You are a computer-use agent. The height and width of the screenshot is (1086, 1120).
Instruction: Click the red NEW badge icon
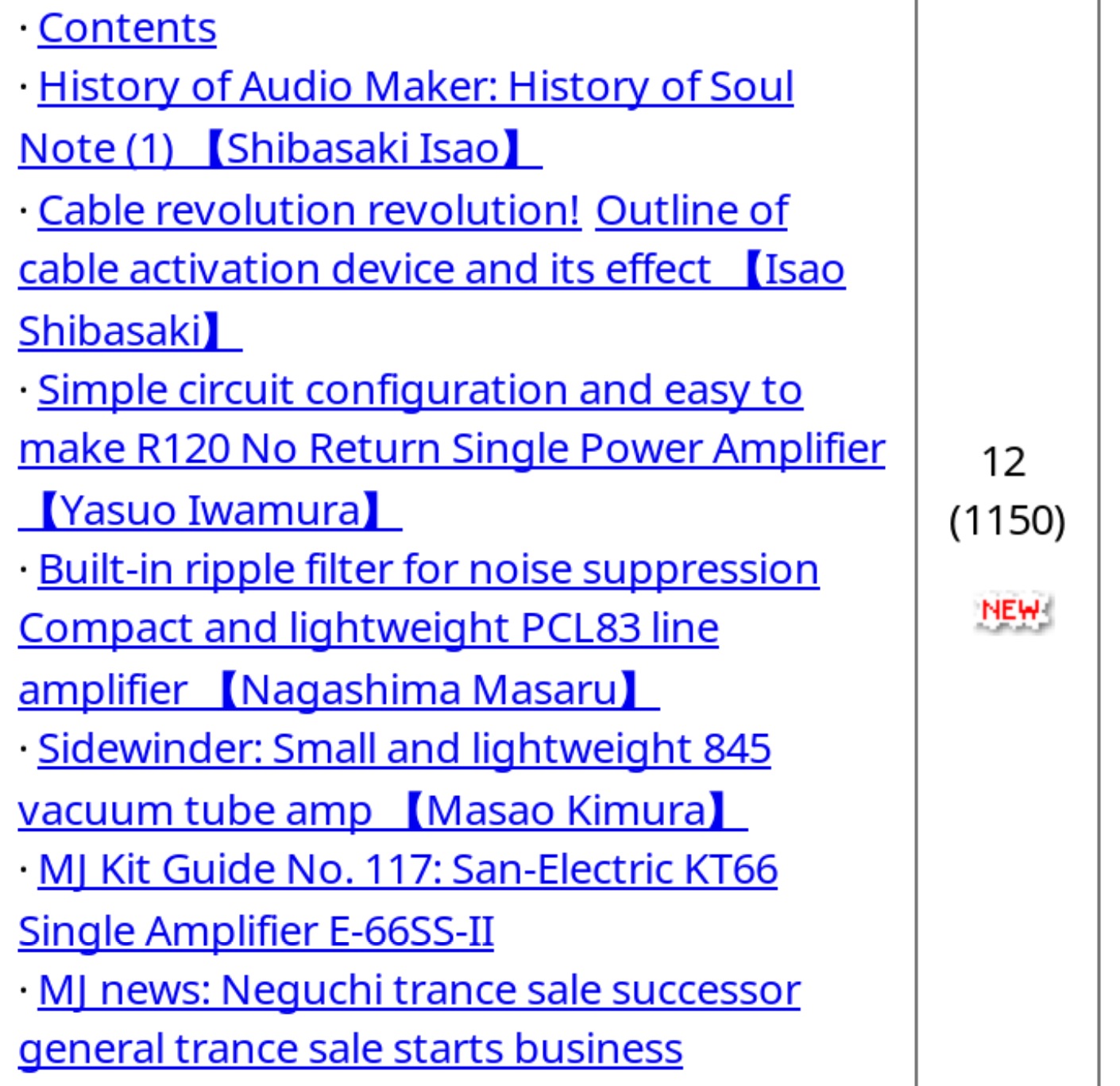pyautogui.click(x=1012, y=612)
